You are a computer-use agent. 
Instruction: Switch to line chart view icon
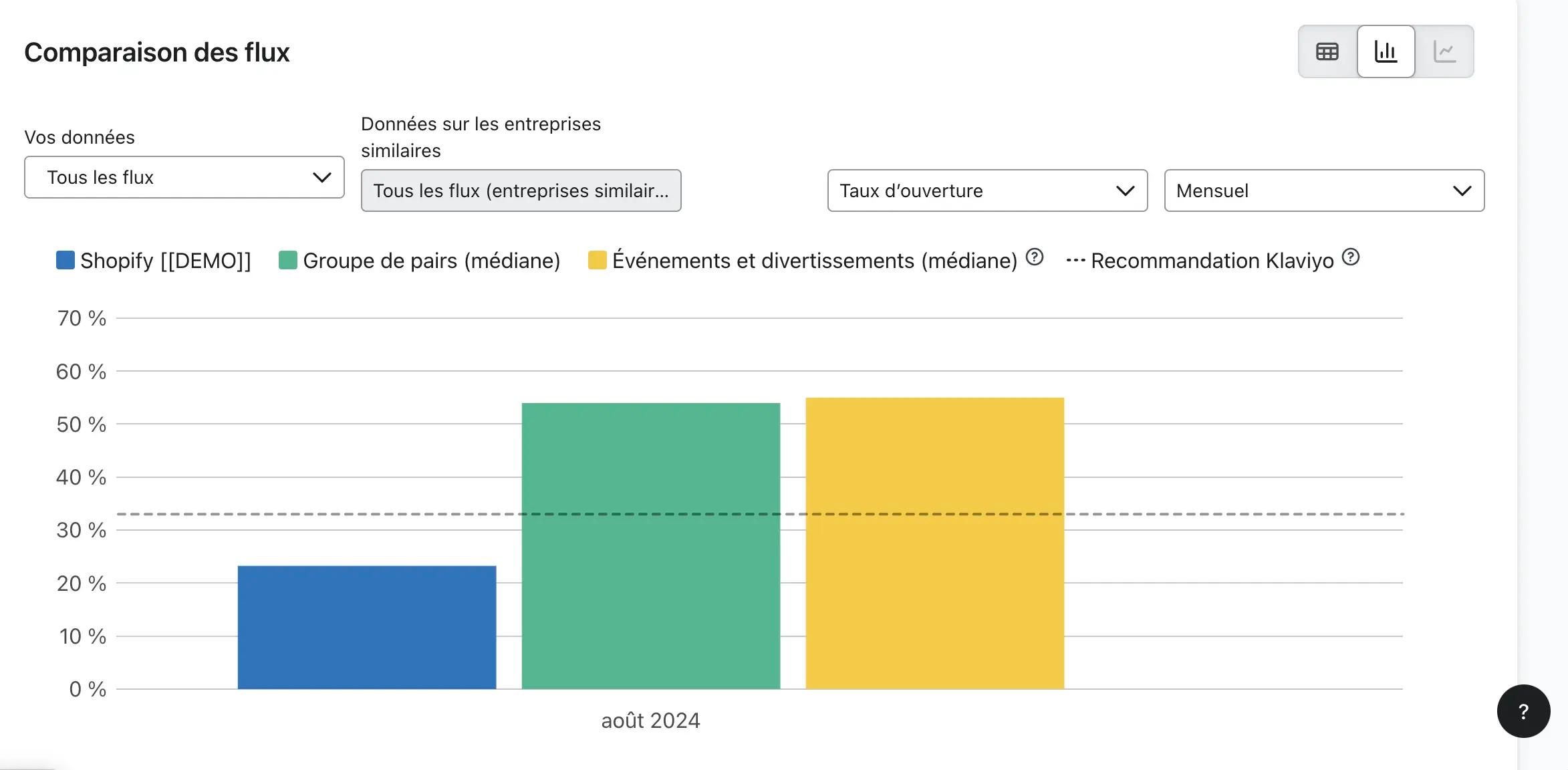(x=1444, y=51)
